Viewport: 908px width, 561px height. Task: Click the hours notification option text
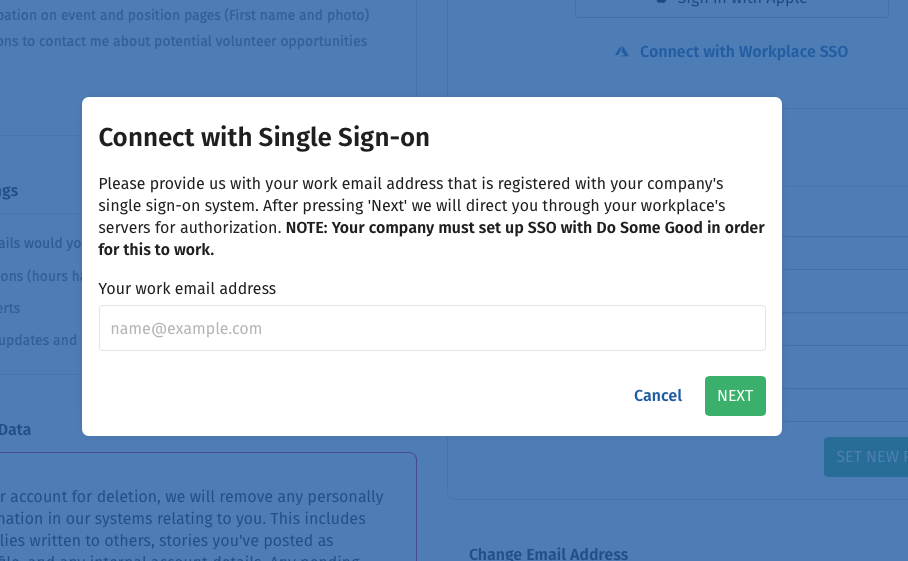tap(41, 276)
